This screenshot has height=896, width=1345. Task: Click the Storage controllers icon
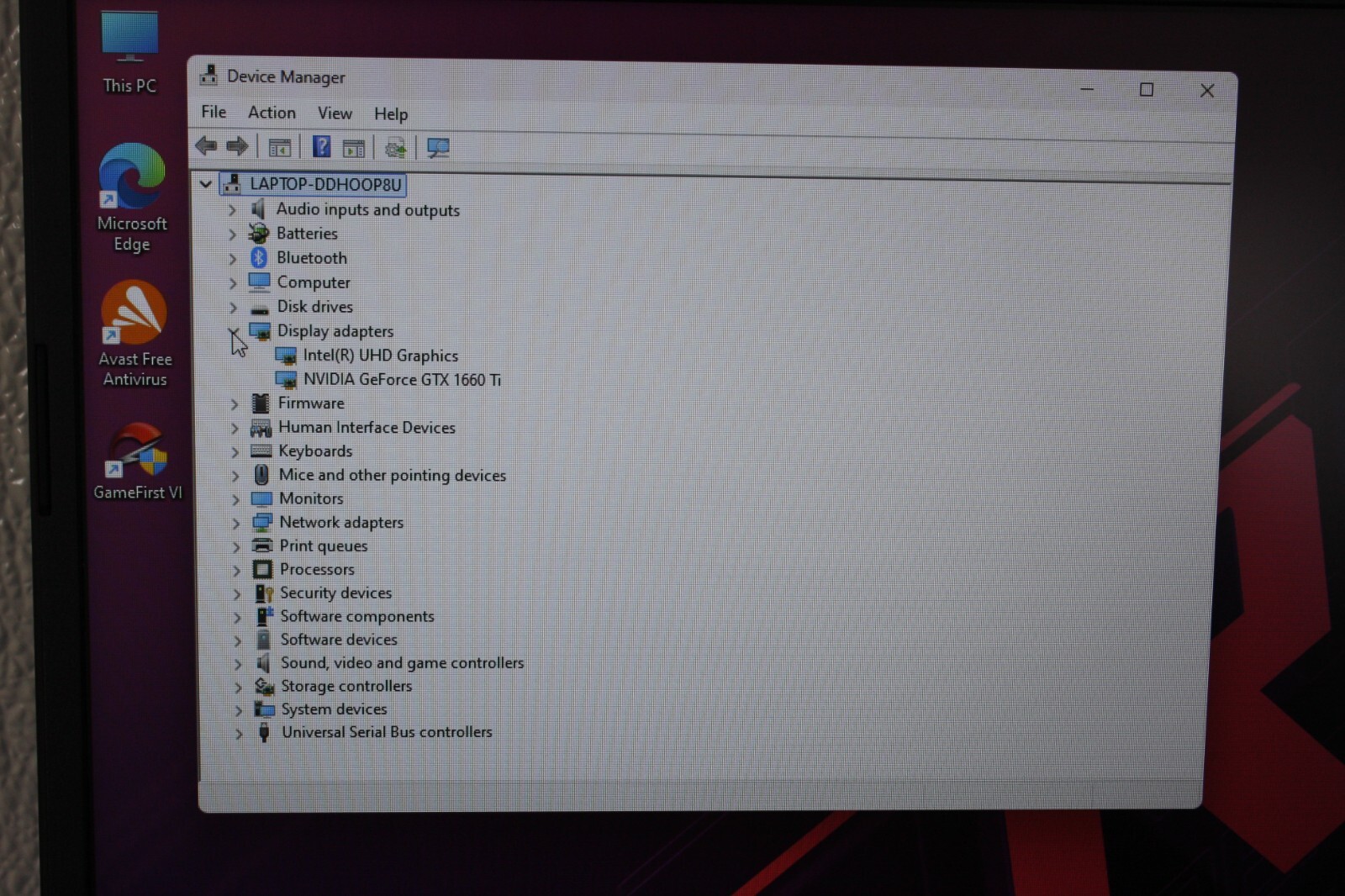(265, 686)
